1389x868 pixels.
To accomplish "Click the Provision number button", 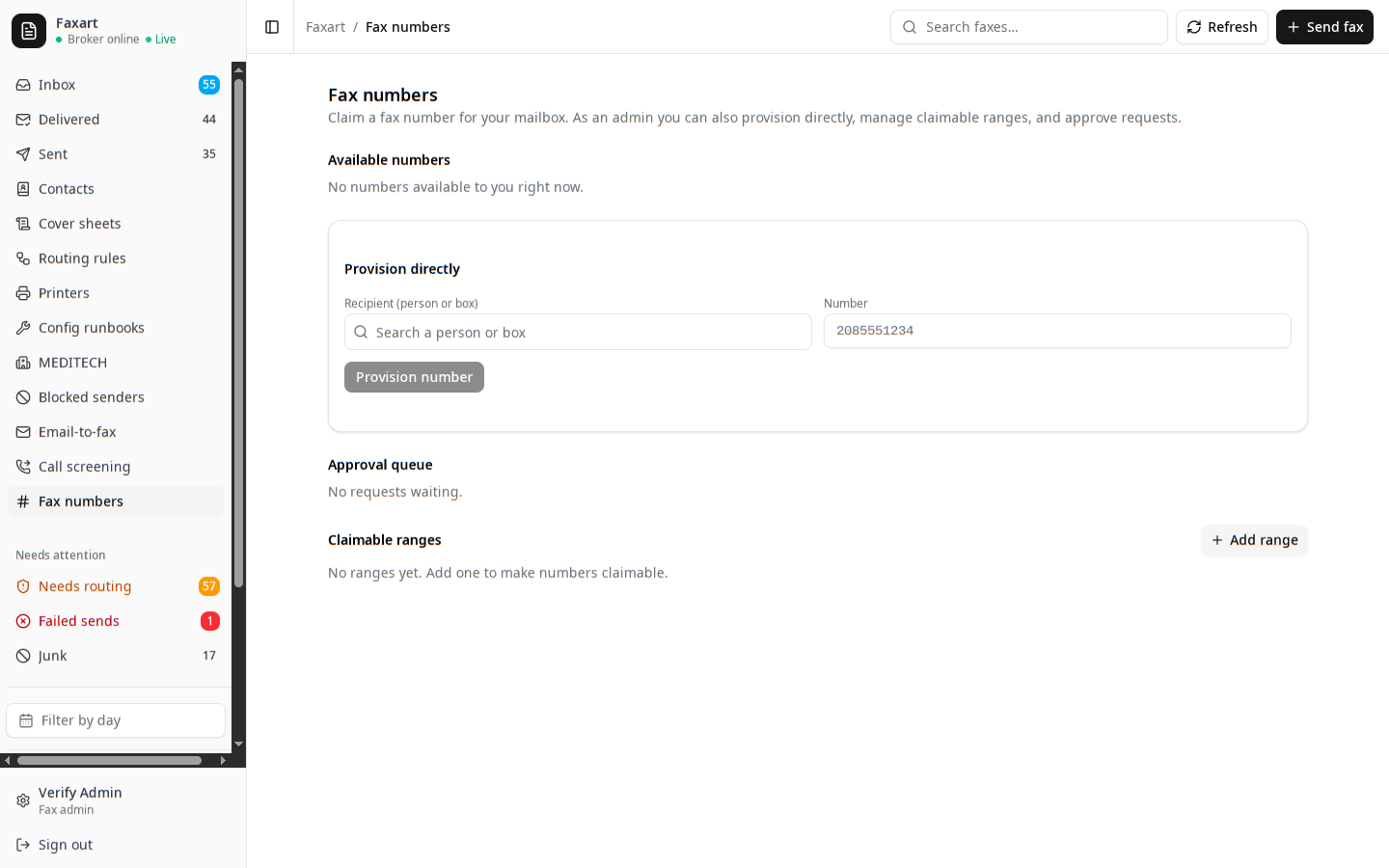I will click(414, 377).
